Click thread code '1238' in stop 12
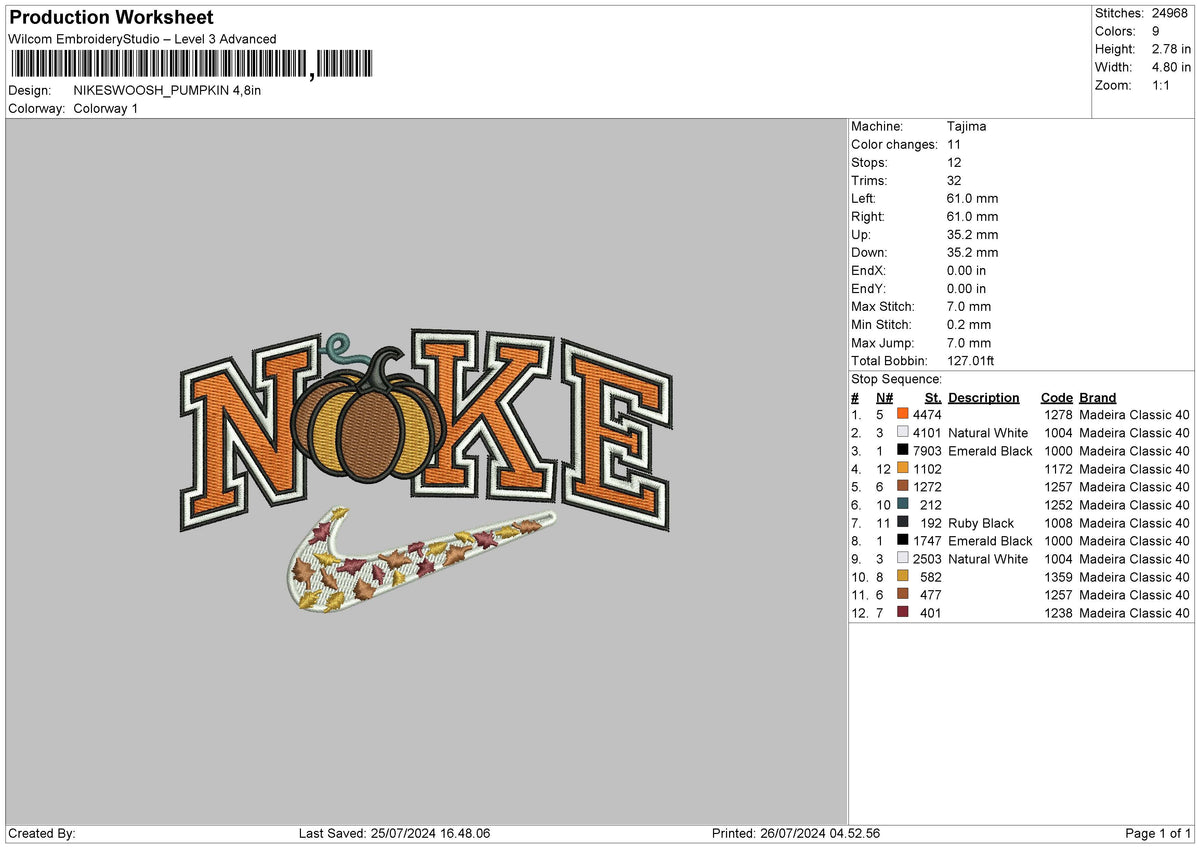 pos(1058,613)
